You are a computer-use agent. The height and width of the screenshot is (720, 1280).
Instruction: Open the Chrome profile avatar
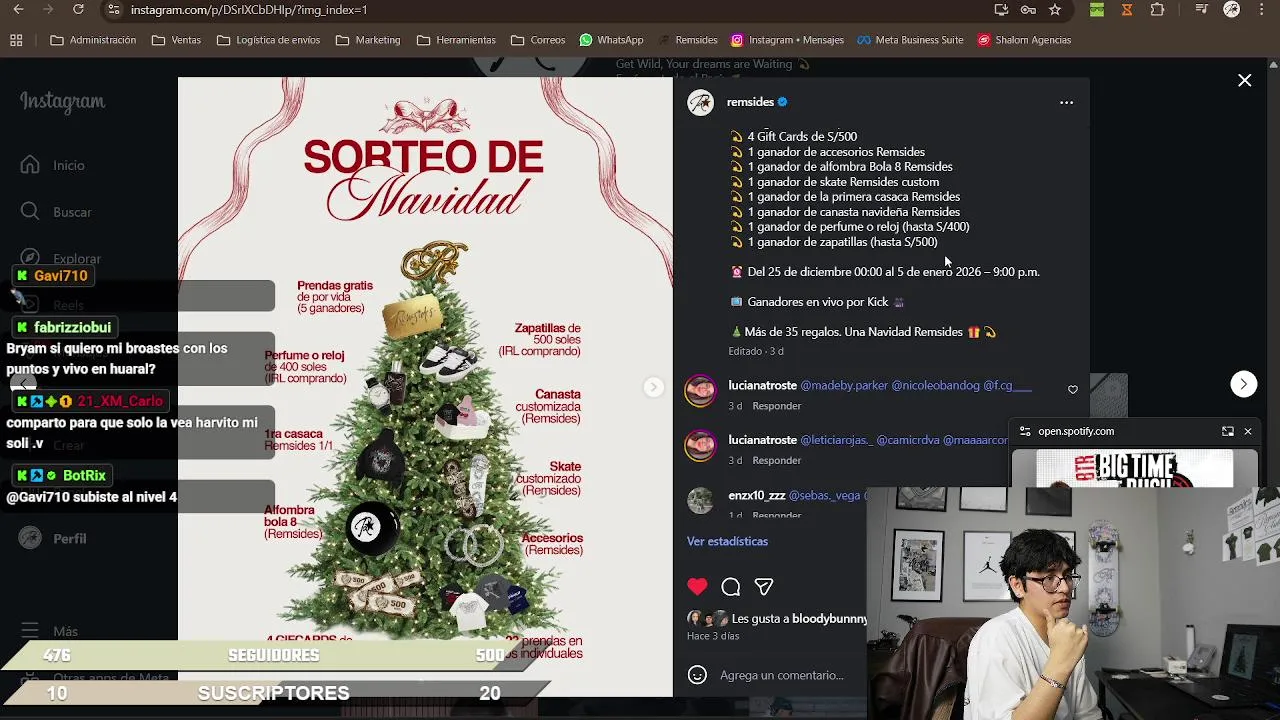tap(1231, 10)
